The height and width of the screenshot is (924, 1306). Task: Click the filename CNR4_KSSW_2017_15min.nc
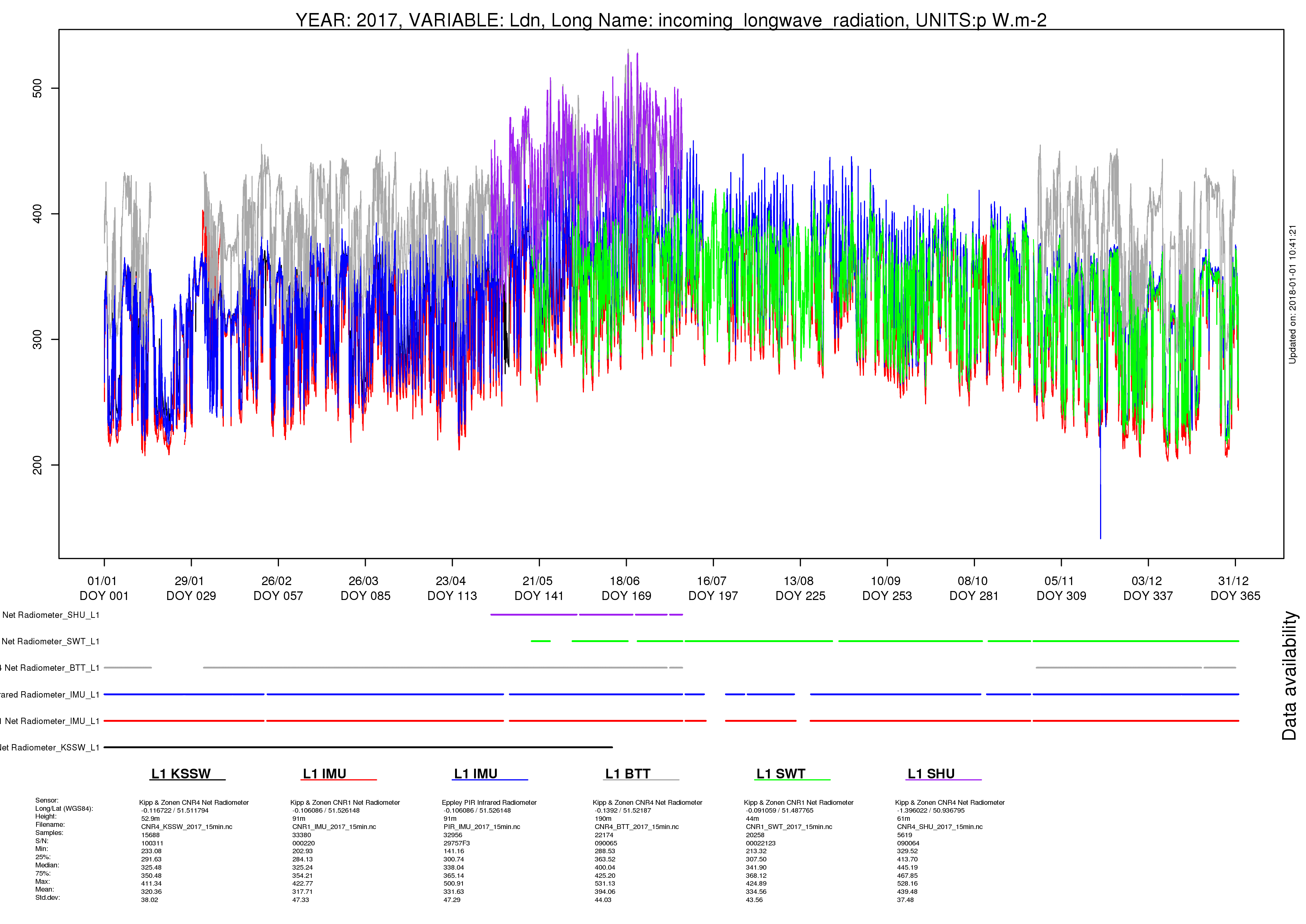tap(187, 827)
